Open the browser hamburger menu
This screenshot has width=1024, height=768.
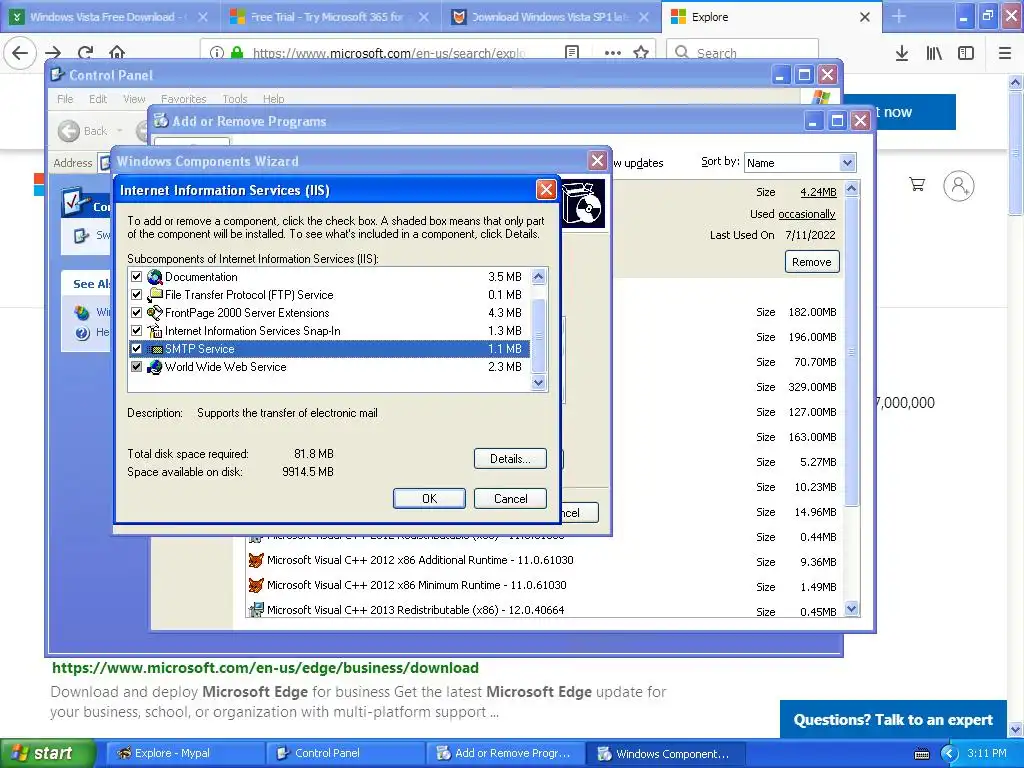1004,53
